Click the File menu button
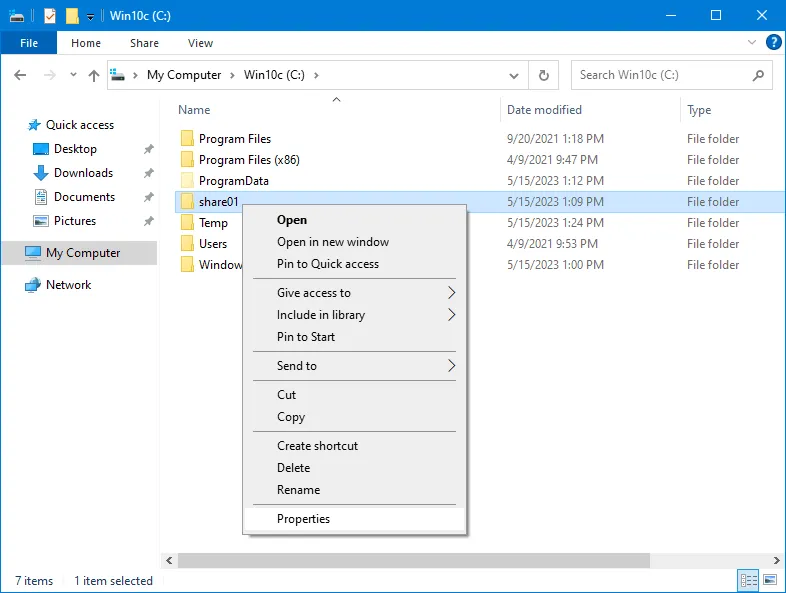Image resolution: width=786 pixels, height=593 pixels. [29, 43]
